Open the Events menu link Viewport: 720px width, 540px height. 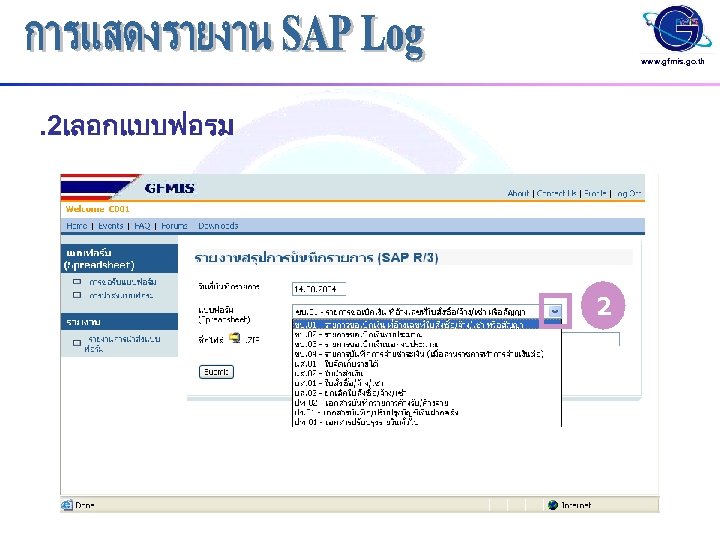tap(111, 225)
